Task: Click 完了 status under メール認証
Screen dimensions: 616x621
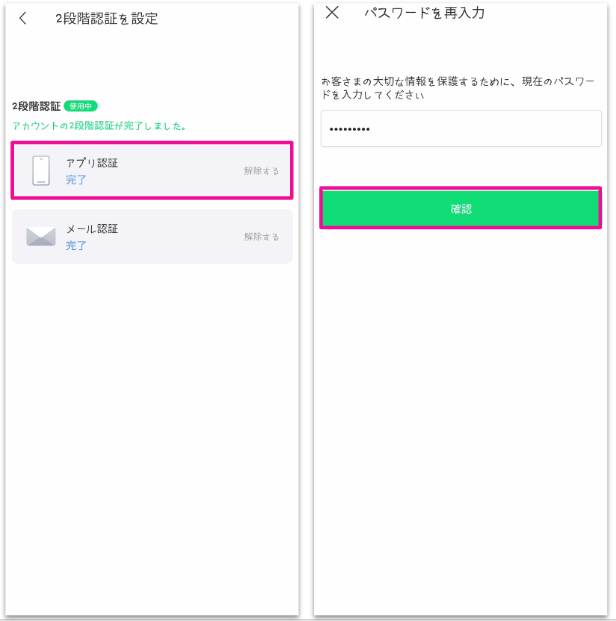Action: [x=76, y=246]
